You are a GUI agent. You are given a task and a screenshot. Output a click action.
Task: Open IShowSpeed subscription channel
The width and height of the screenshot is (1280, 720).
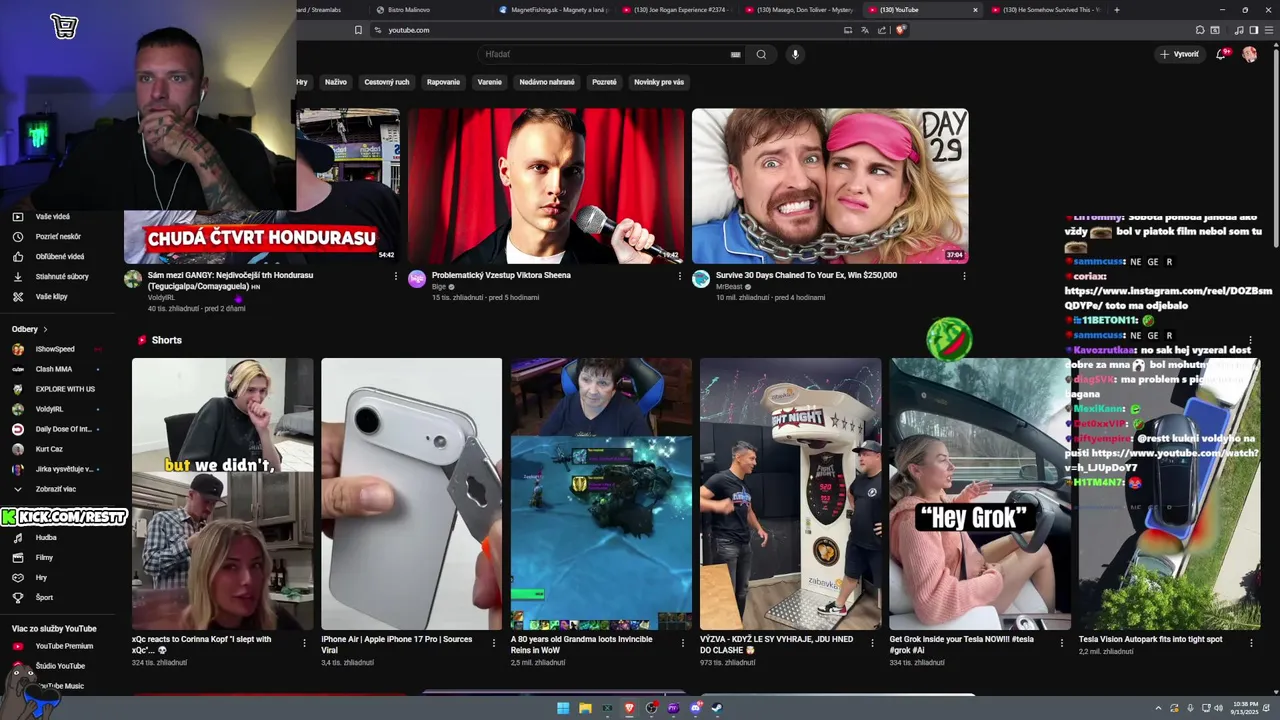[x=57, y=349]
